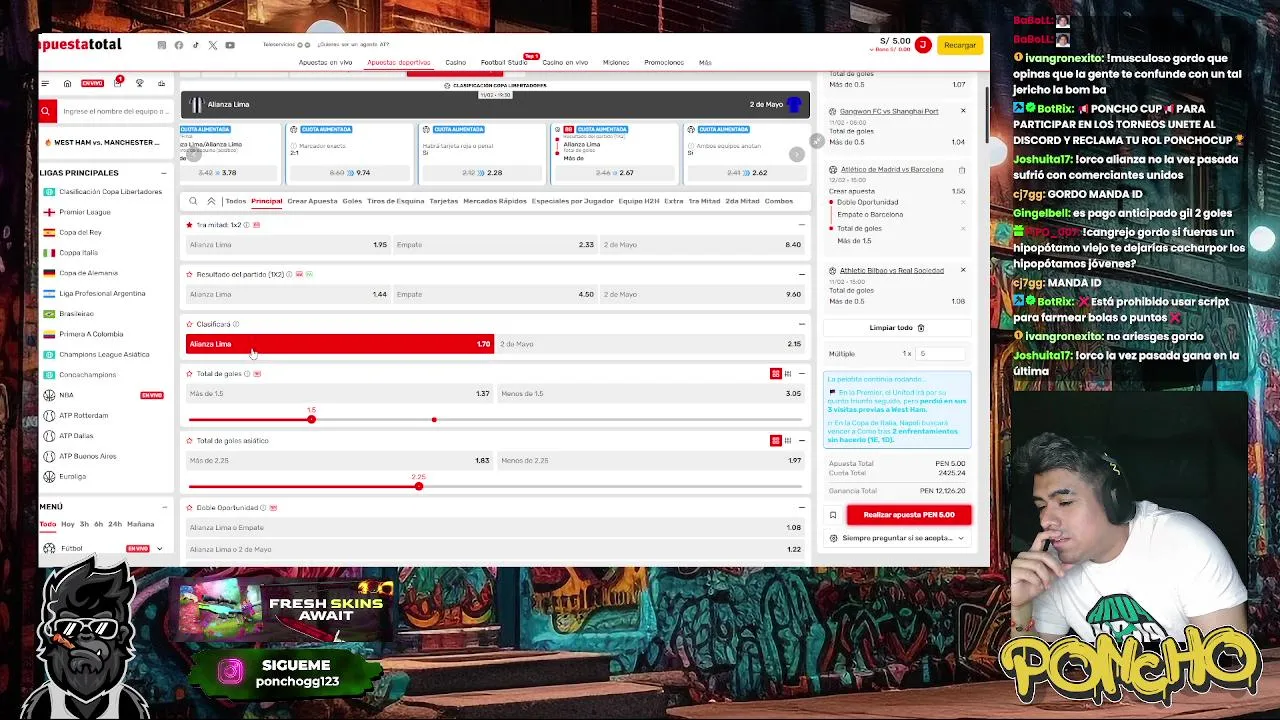Switch to the Goles market tab
The height and width of the screenshot is (720, 1280).
[352, 201]
